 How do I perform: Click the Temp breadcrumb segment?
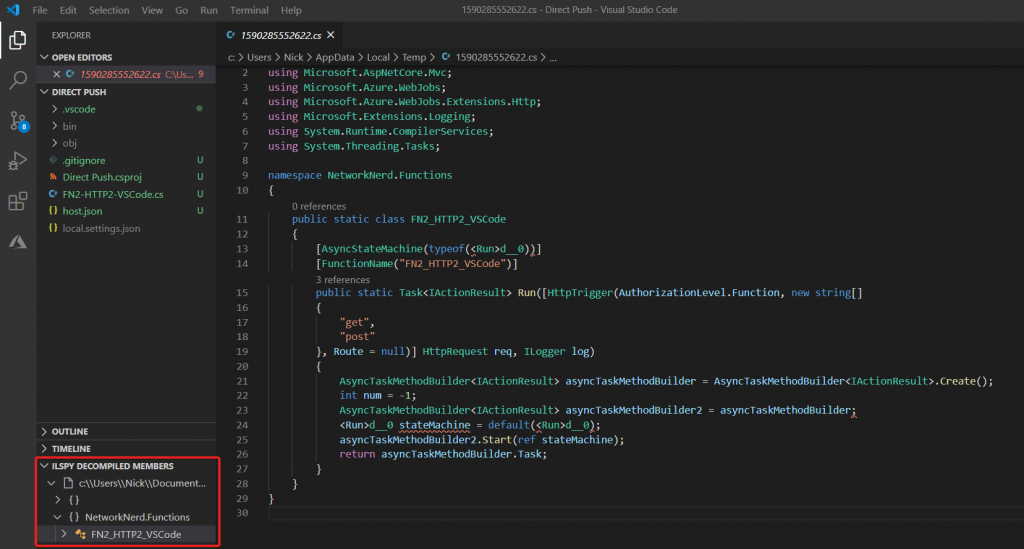coord(414,57)
